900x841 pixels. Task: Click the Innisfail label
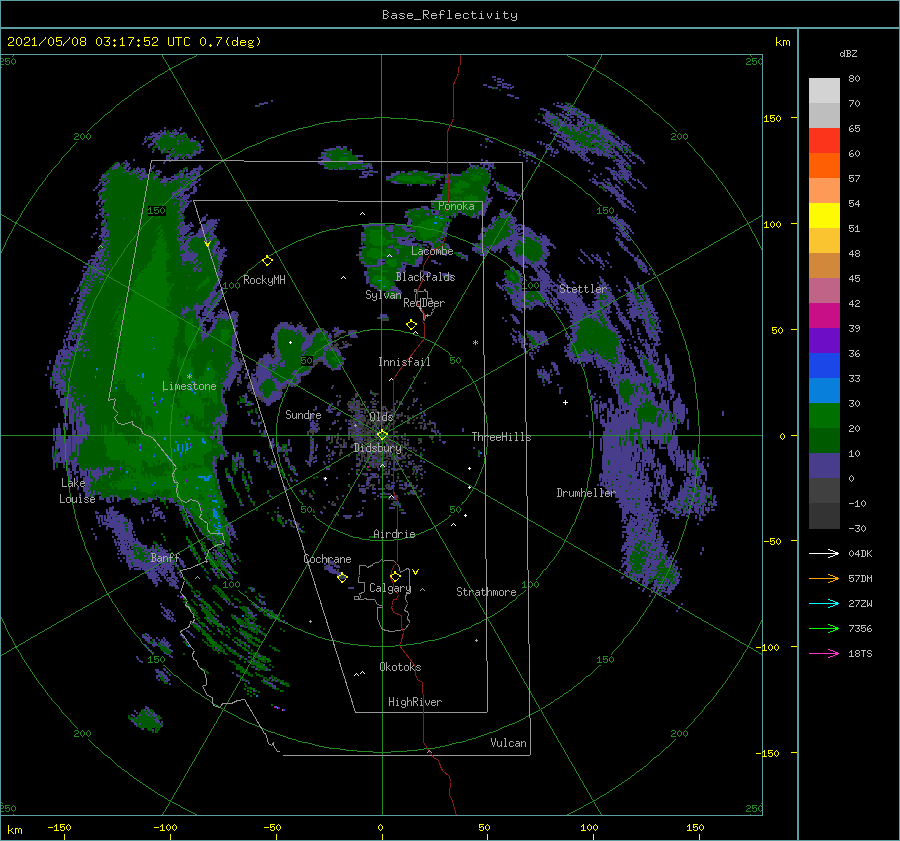pos(404,362)
